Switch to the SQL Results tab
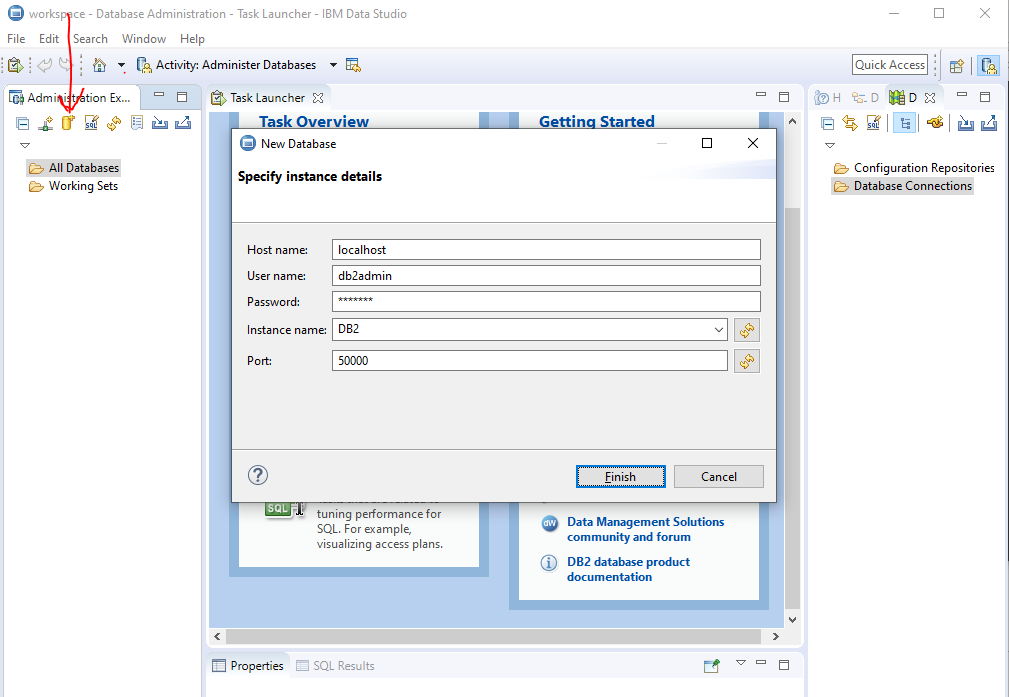 (335, 665)
